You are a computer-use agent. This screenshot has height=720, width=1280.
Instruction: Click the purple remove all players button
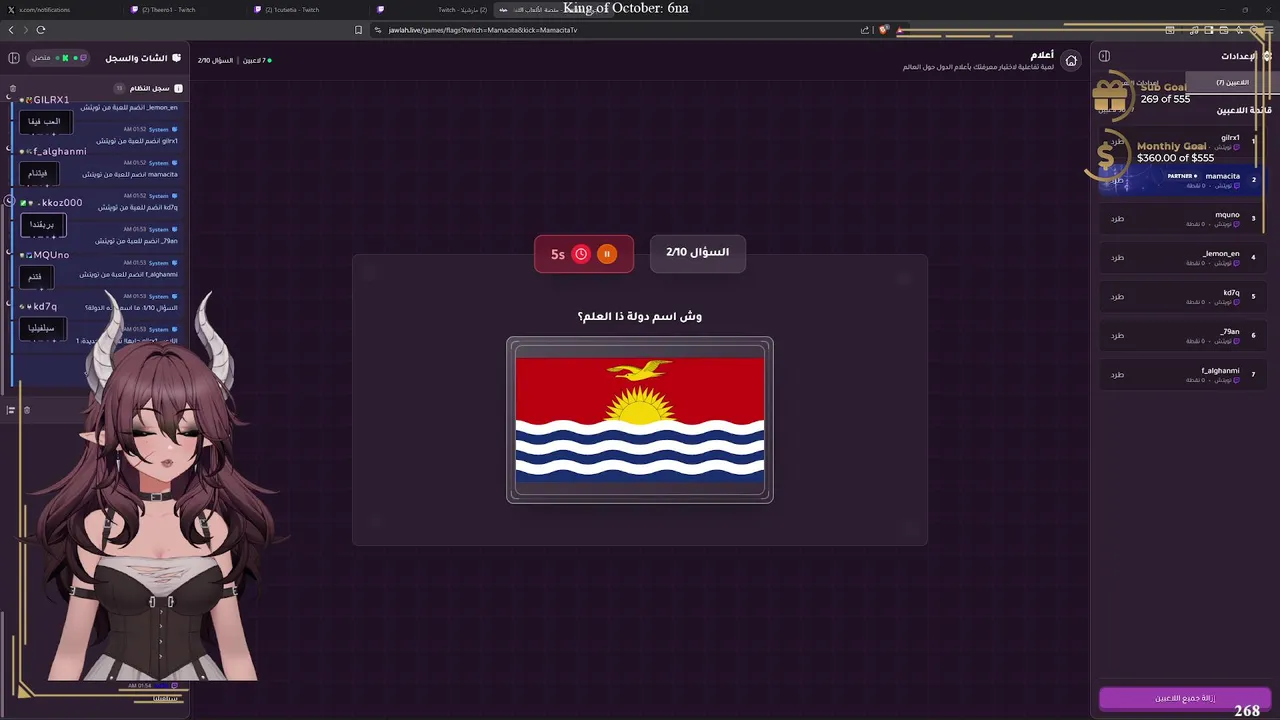pos(1184,698)
